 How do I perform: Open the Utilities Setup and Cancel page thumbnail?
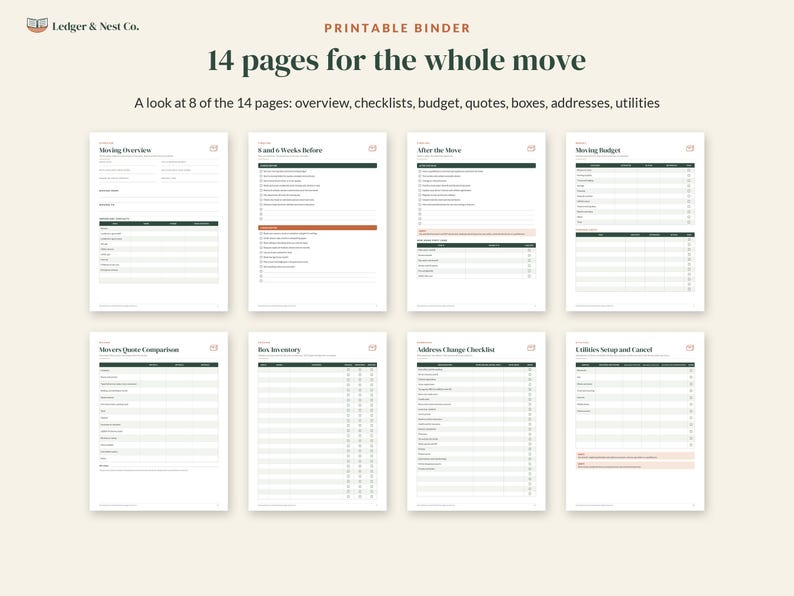coord(635,421)
